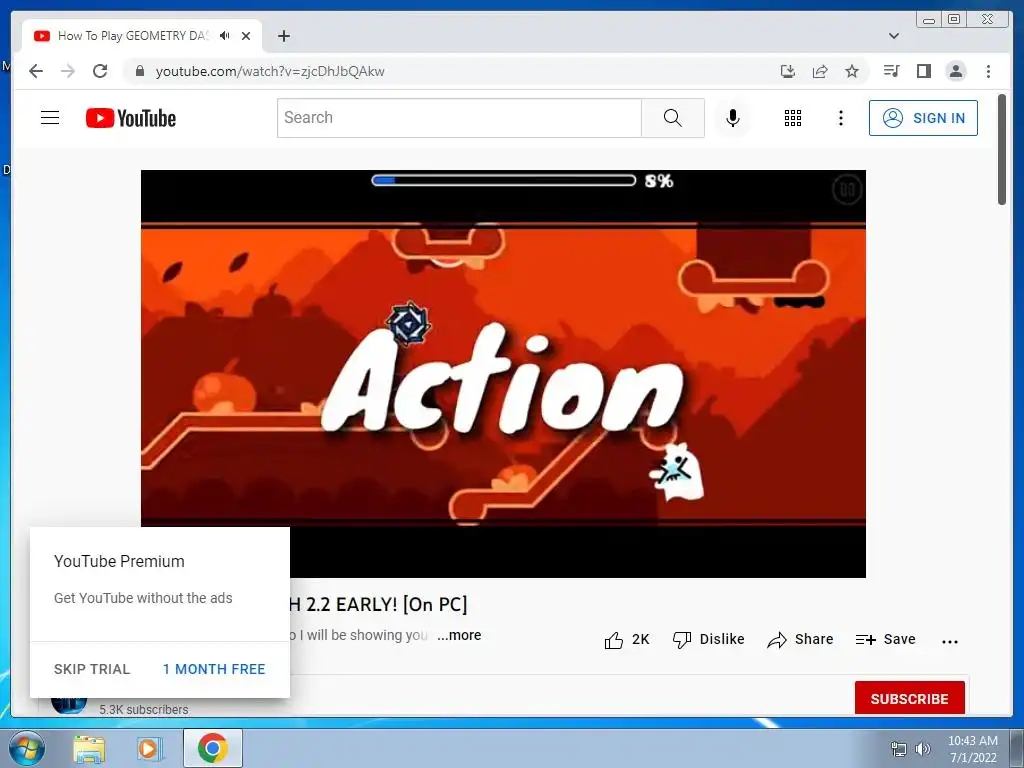Toggle Chrome side panel
The width and height of the screenshot is (1024, 768).
pyautogui.click(x=923, y=71)
